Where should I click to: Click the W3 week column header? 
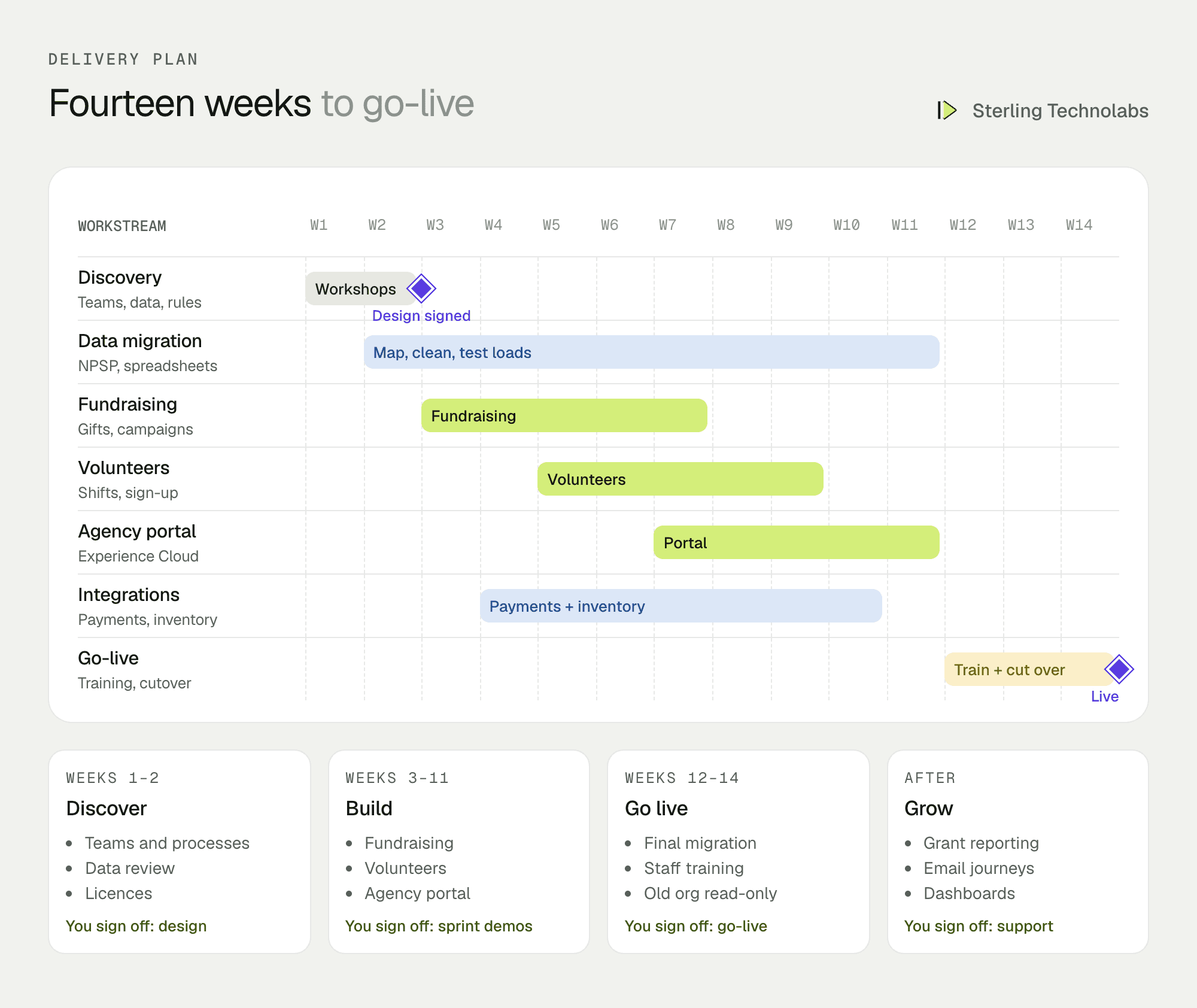coord(435,225)
